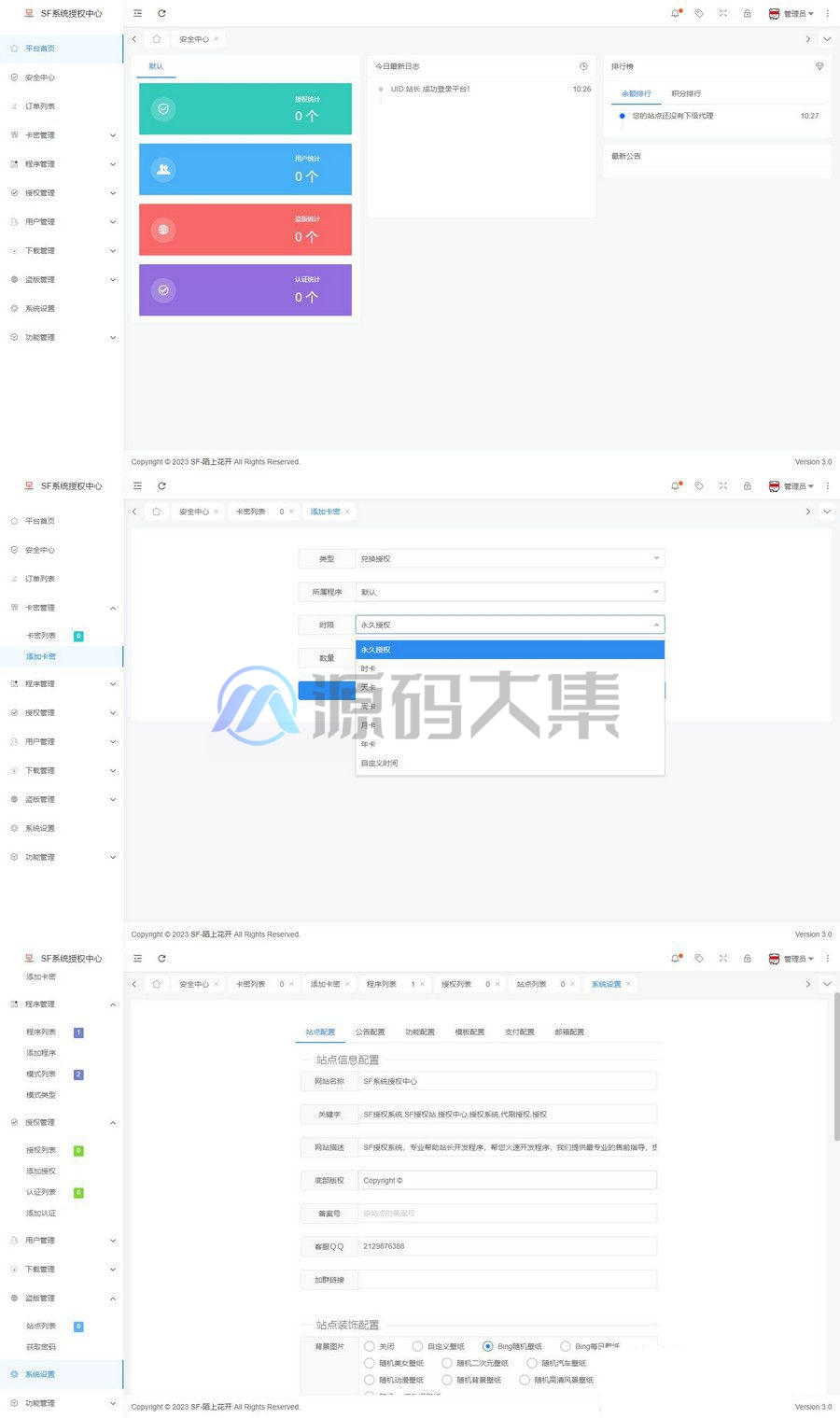Viewport: 840px width, 1418px height.
Task: Open the notification bell in the dashboard screenshot header
Action: pos(676,13)
